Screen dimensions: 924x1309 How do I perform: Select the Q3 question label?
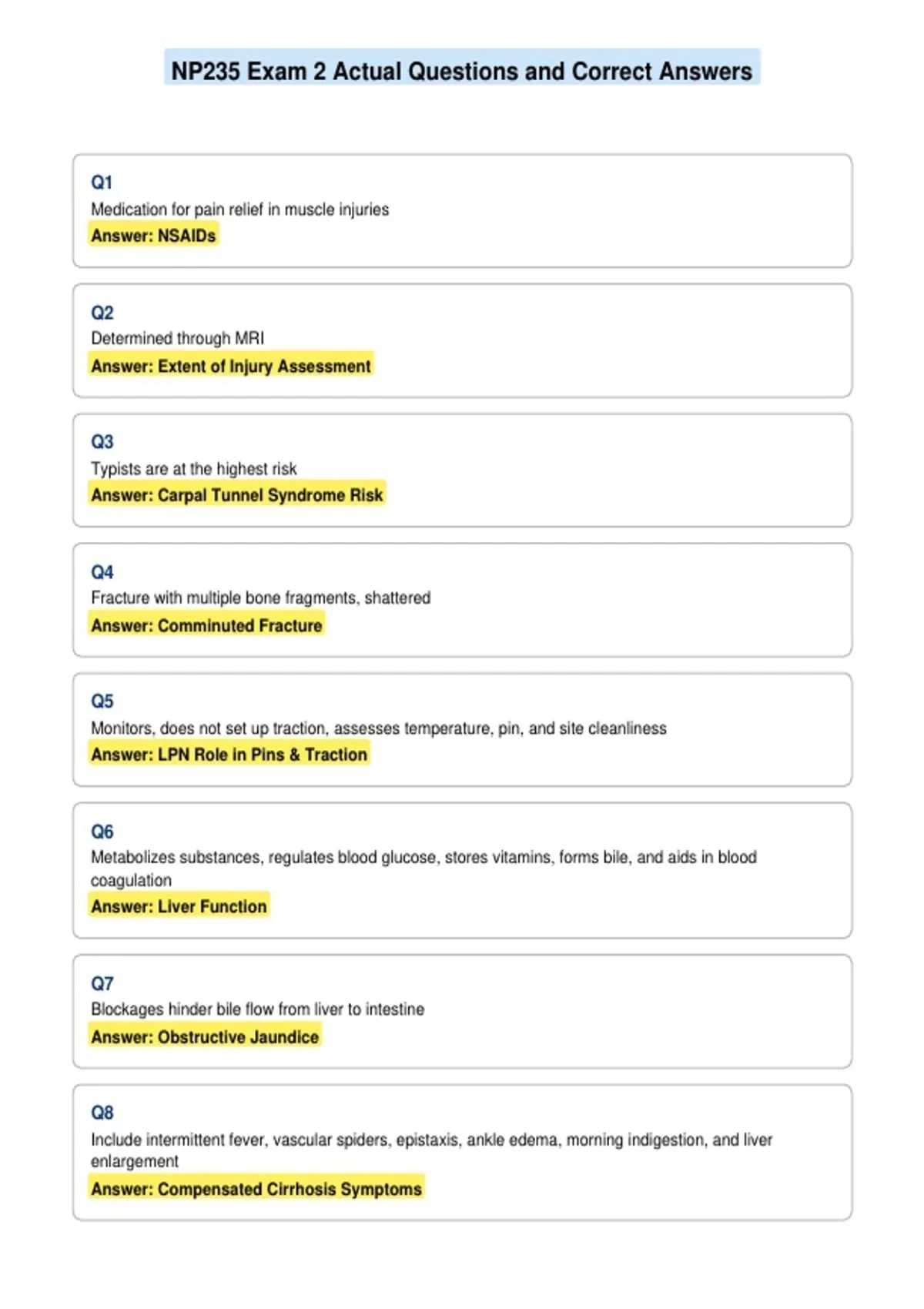click(102, 442)
